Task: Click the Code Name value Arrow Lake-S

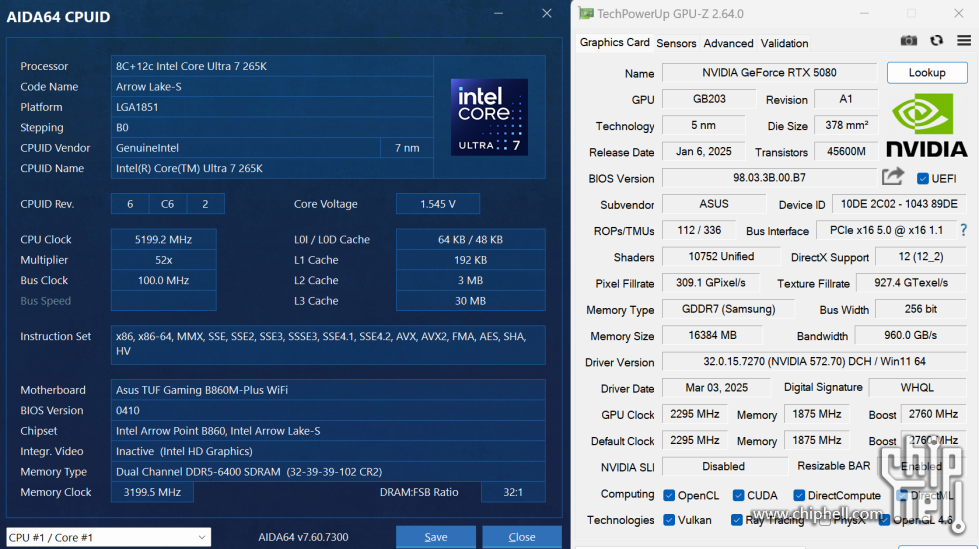Action: (272, 86)
